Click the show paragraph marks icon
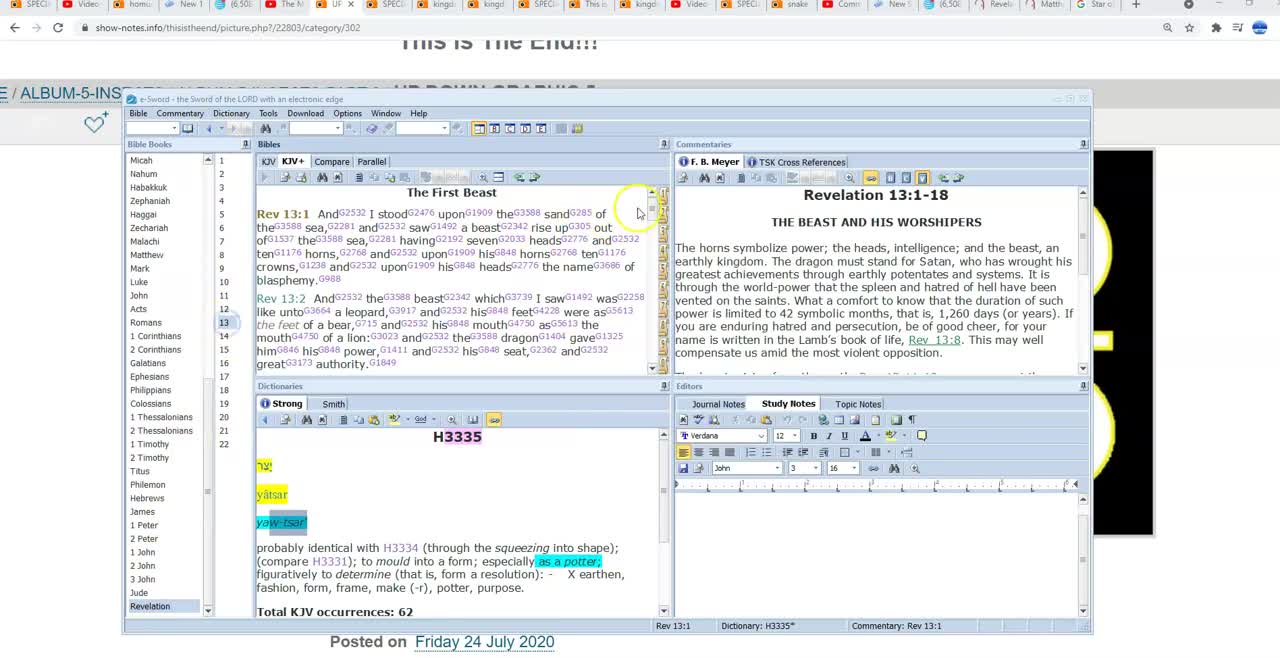The height and width of the screenshot is (658, 1280). point(911,420)
